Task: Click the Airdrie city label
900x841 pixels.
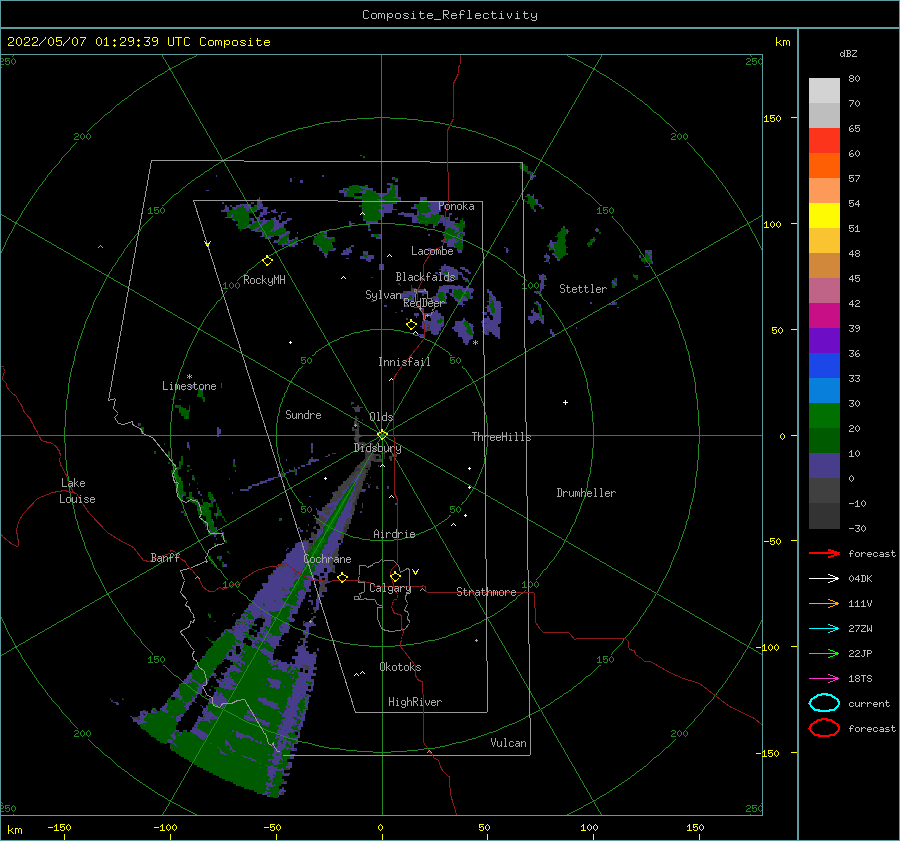Action: [394, 534]
